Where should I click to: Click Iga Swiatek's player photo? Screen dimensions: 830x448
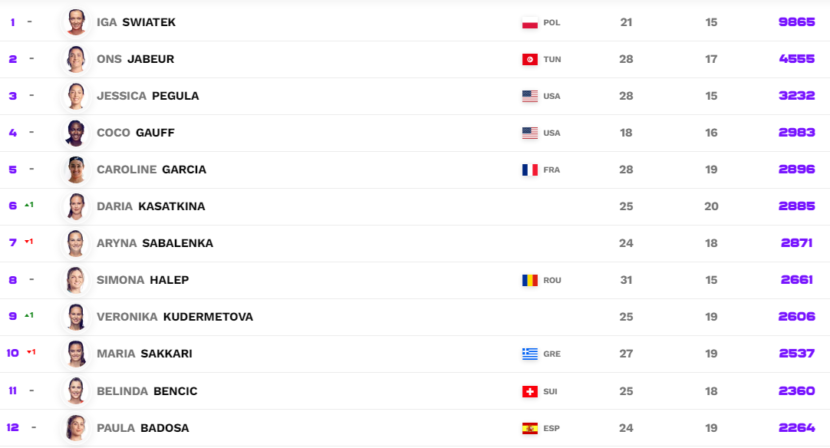[x=76, y=22]
